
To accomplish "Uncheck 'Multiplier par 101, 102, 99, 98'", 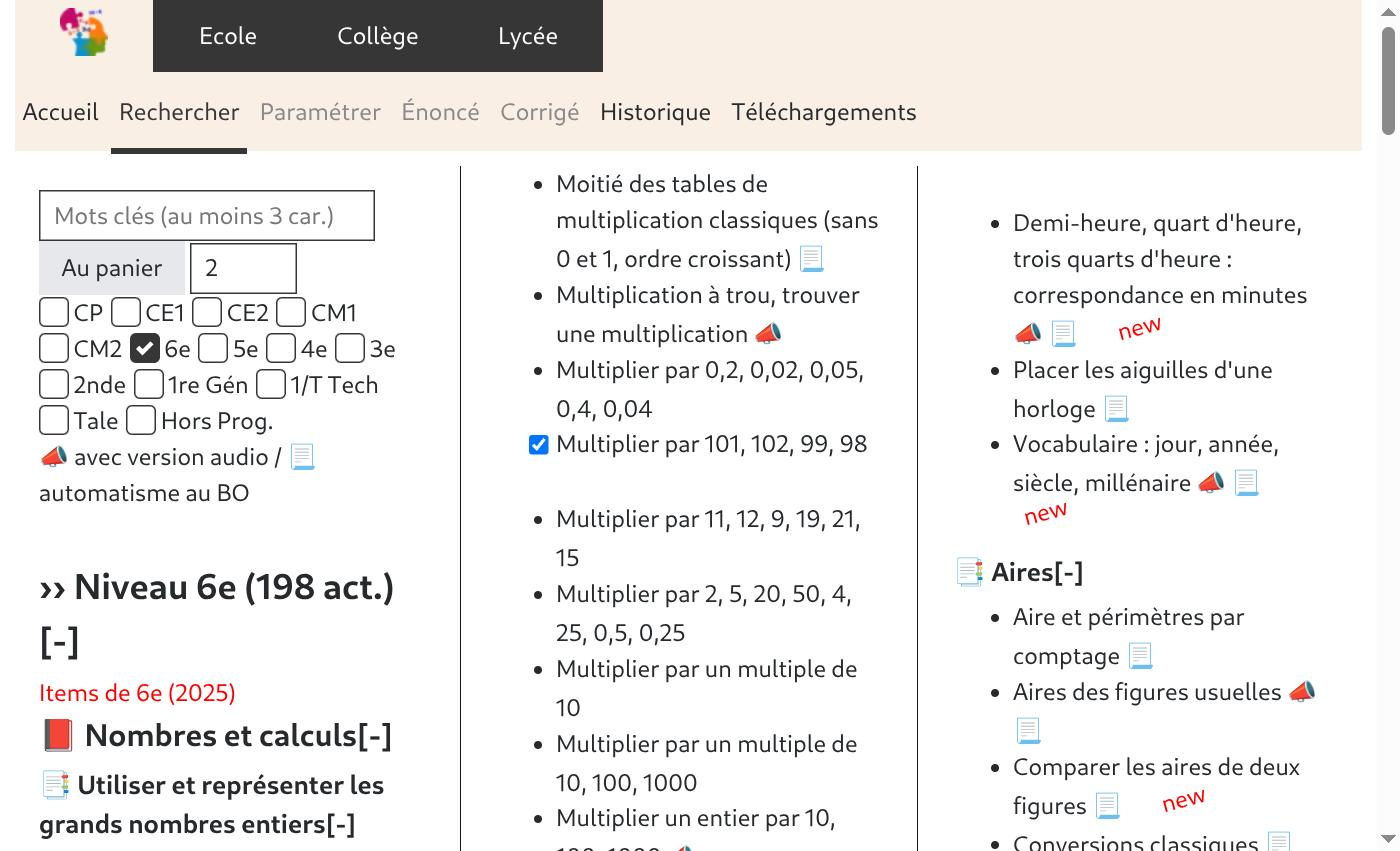I will coord(539,445).
